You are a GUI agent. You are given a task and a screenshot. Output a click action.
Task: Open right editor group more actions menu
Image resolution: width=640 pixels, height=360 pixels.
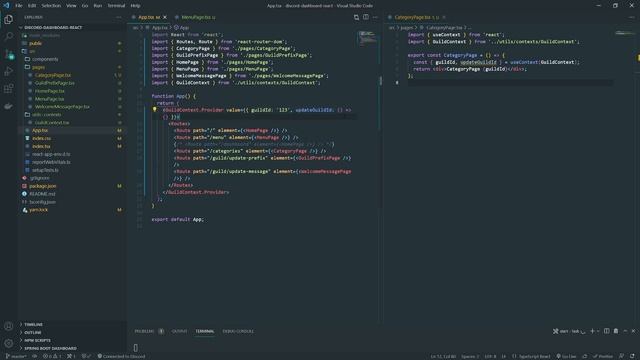pyautogui.click(x=631, y=17)
